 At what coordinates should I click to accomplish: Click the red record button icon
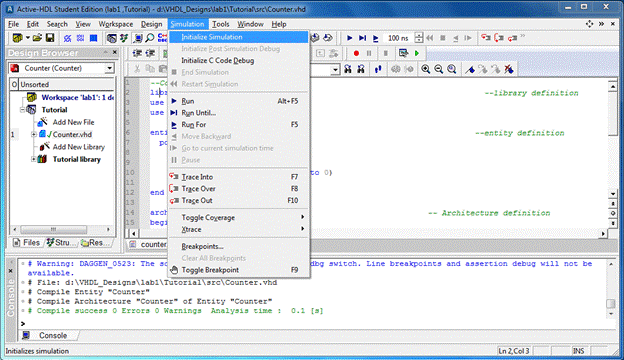pos(356,53)
